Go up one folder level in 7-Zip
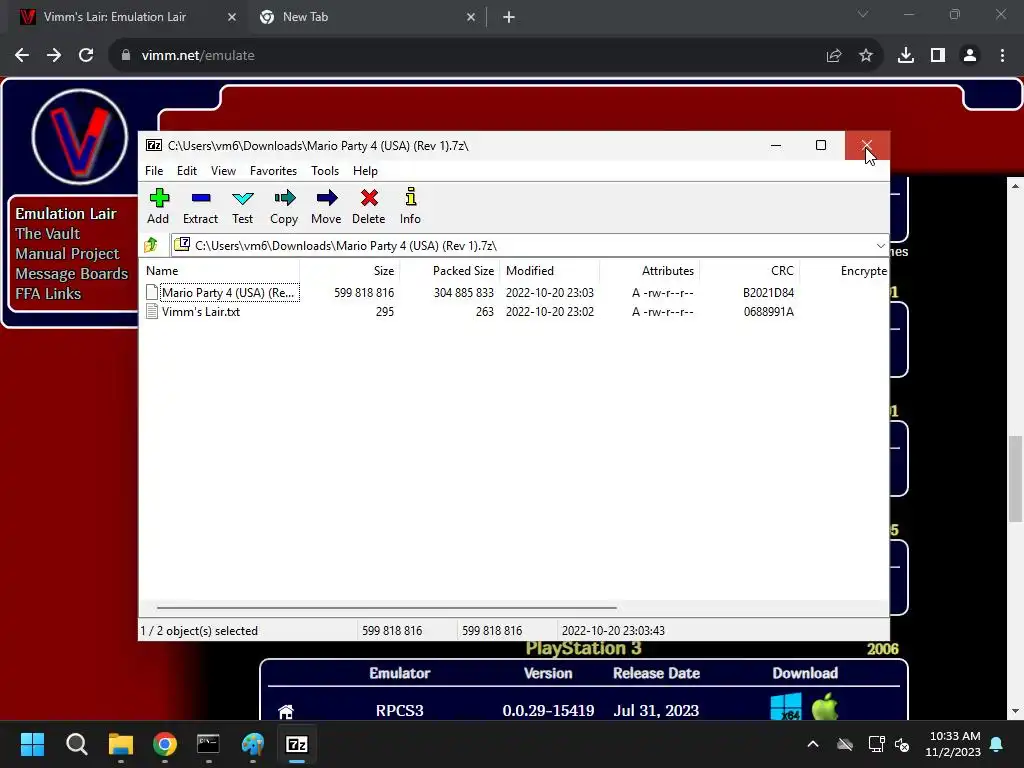The height and width of the screenshot is (768, 1024). [x=152, y=245]
